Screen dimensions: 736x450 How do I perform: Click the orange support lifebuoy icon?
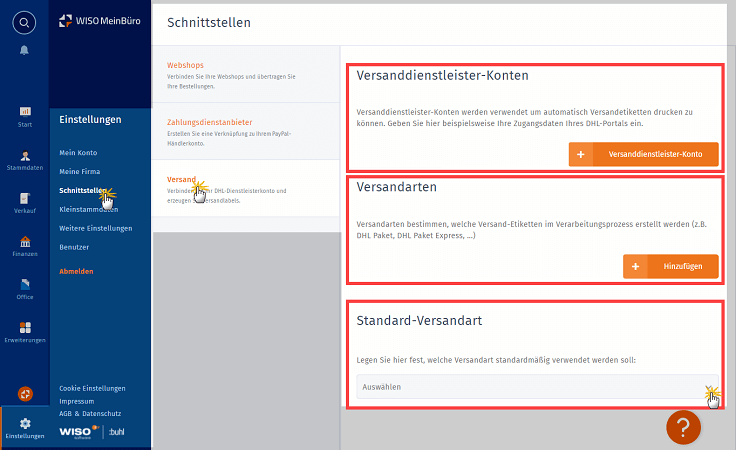tap(25, 394)
